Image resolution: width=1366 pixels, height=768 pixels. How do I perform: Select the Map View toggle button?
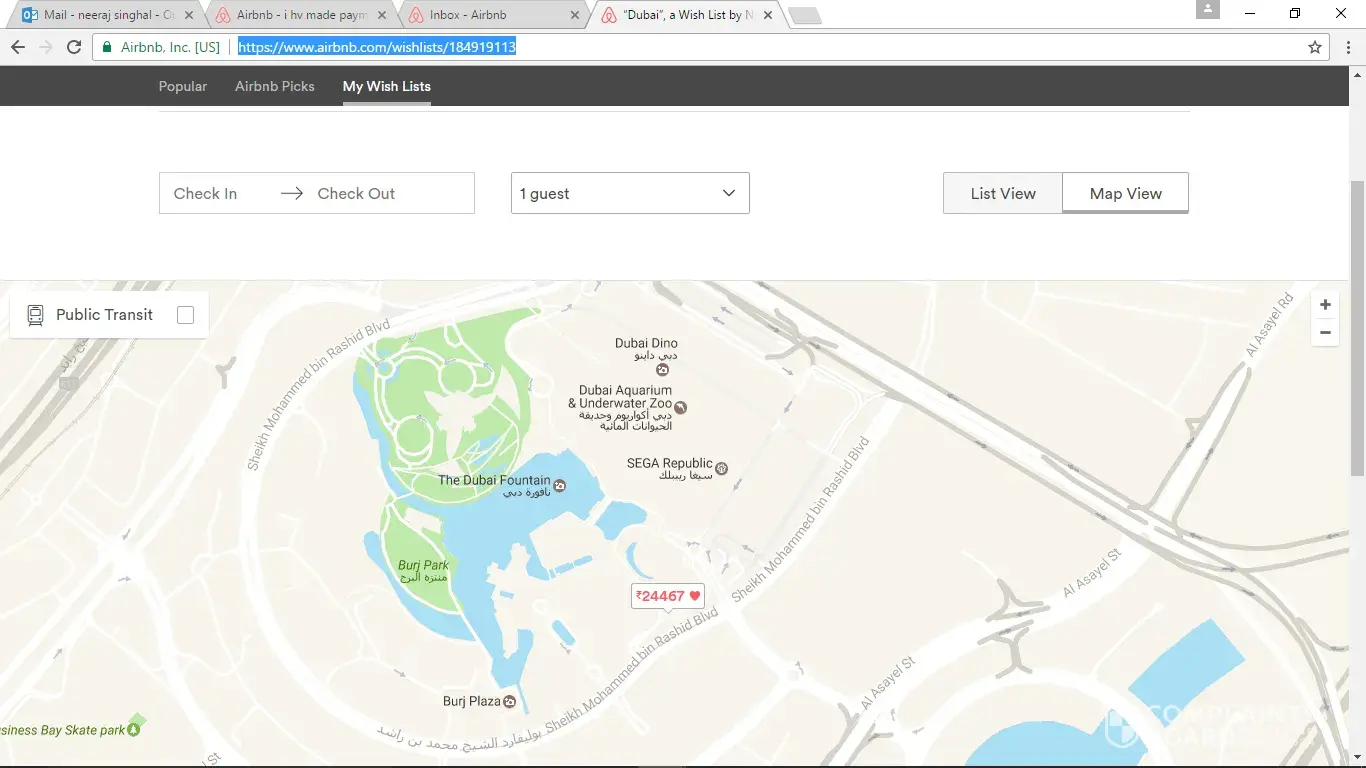[x=1125, y=193]
